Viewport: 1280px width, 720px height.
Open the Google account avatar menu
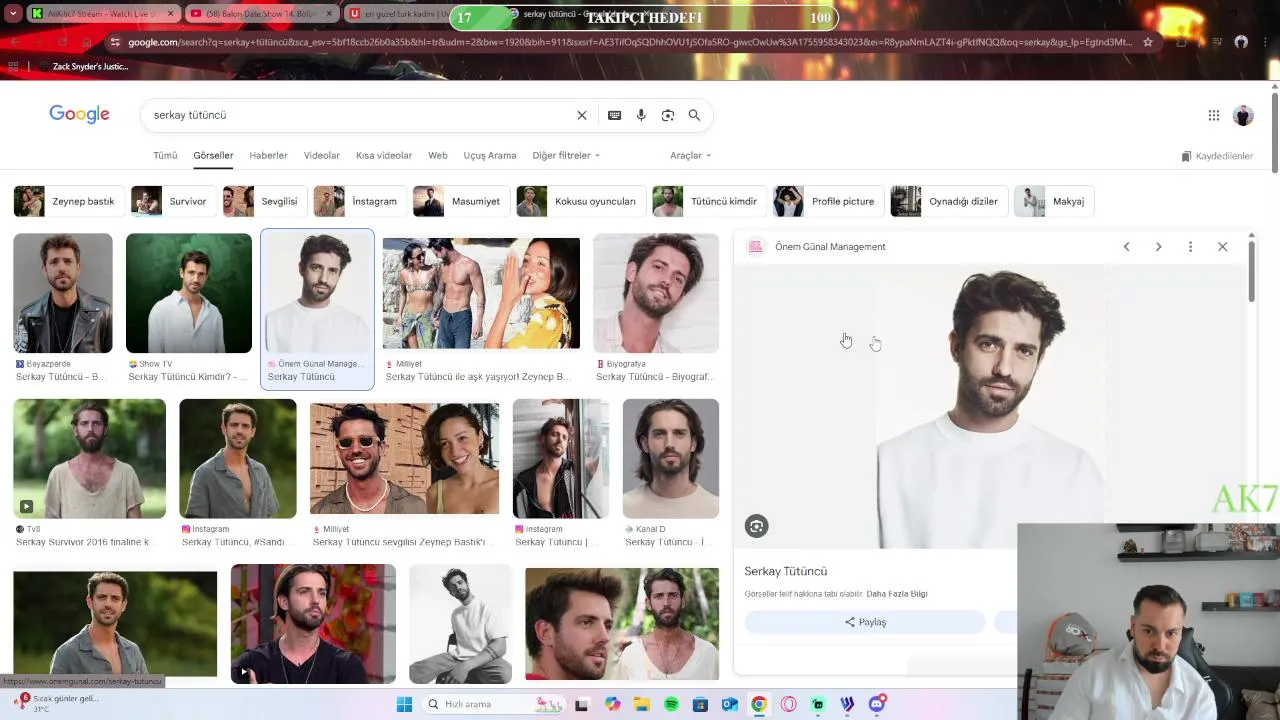[1243, 115]
